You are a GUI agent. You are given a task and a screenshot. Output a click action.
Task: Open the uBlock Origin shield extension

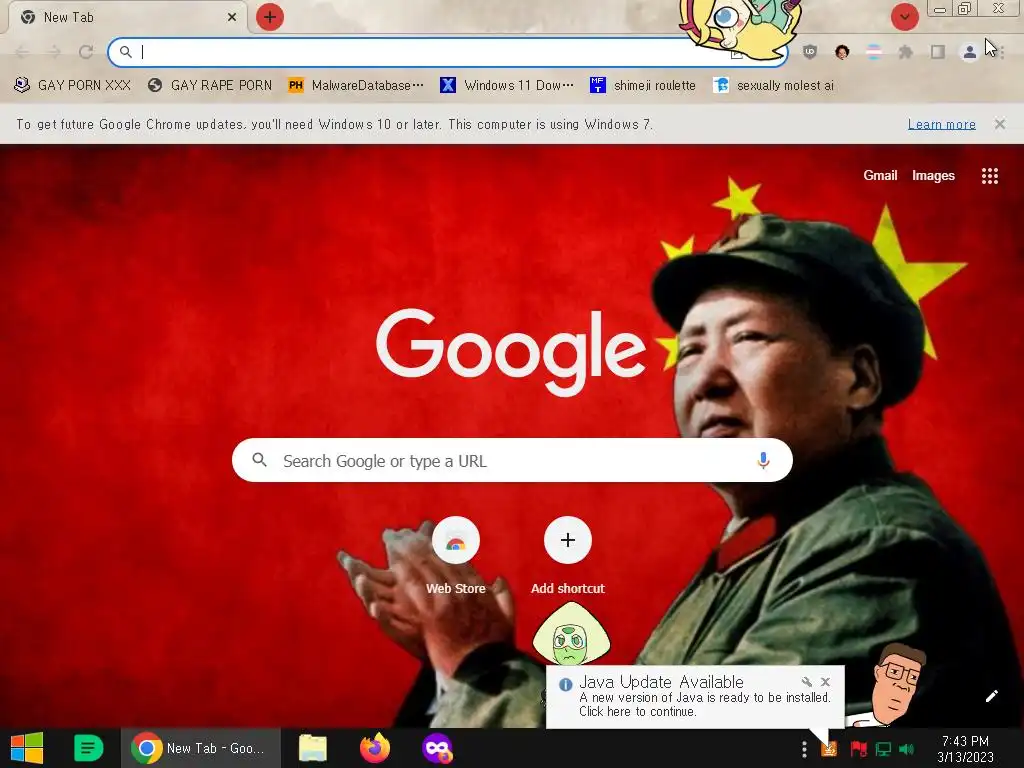pos(810,52)
